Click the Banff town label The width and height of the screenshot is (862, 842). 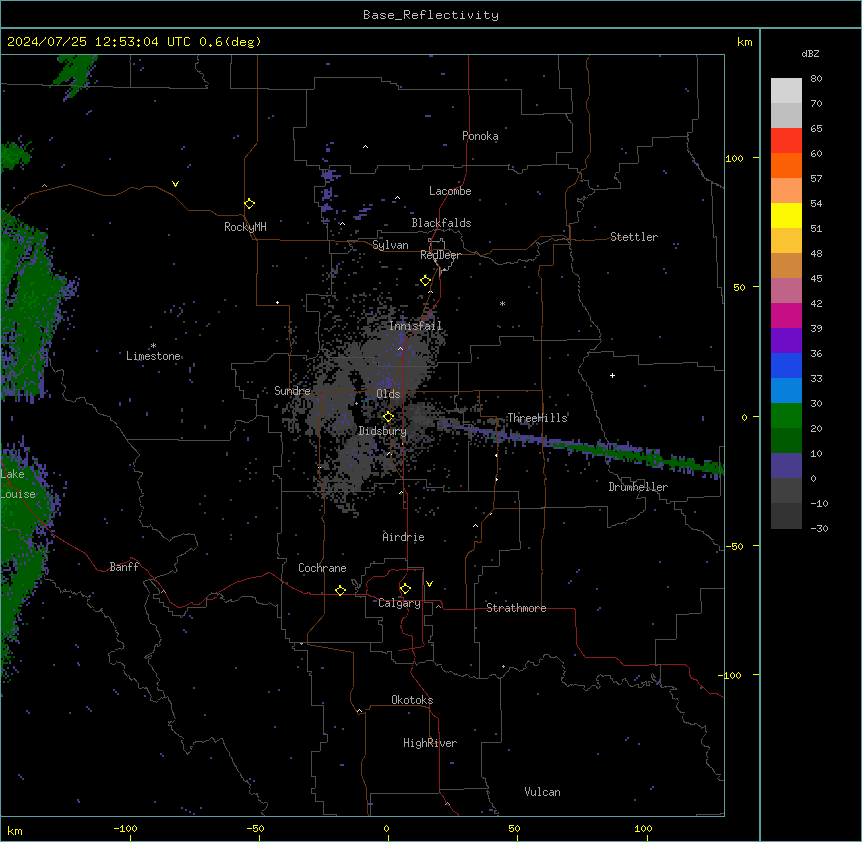click(124, 567)
